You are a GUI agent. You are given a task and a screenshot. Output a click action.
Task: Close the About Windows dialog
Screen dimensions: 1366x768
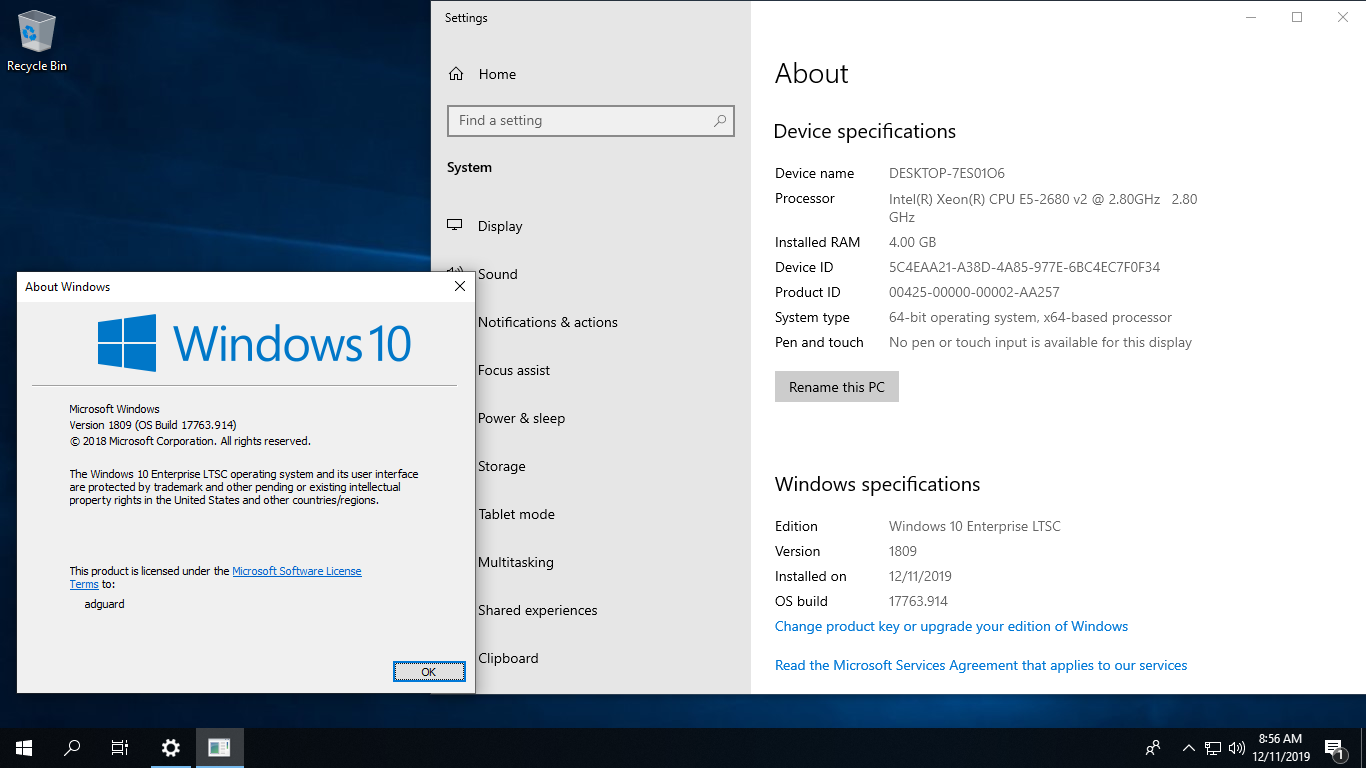tap(460, 286)
